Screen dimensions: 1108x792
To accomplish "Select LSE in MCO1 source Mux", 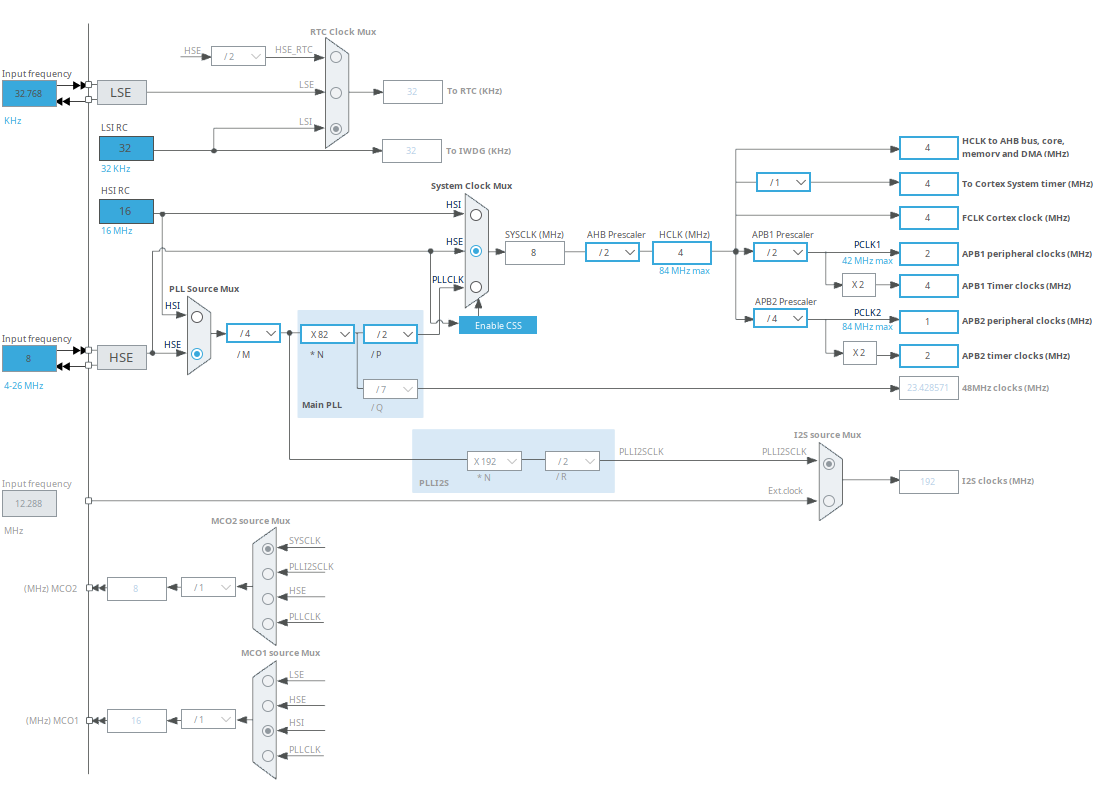I will point(268,681).
